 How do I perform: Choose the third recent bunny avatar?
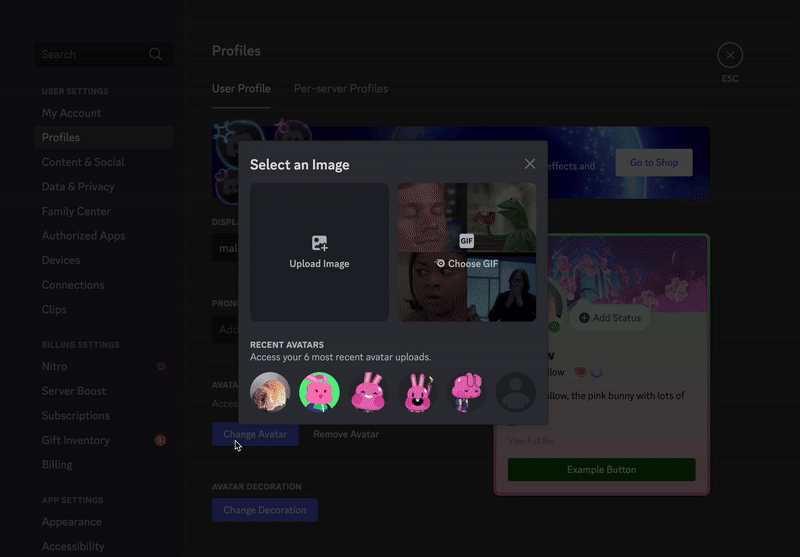click(x=368, y=392)
